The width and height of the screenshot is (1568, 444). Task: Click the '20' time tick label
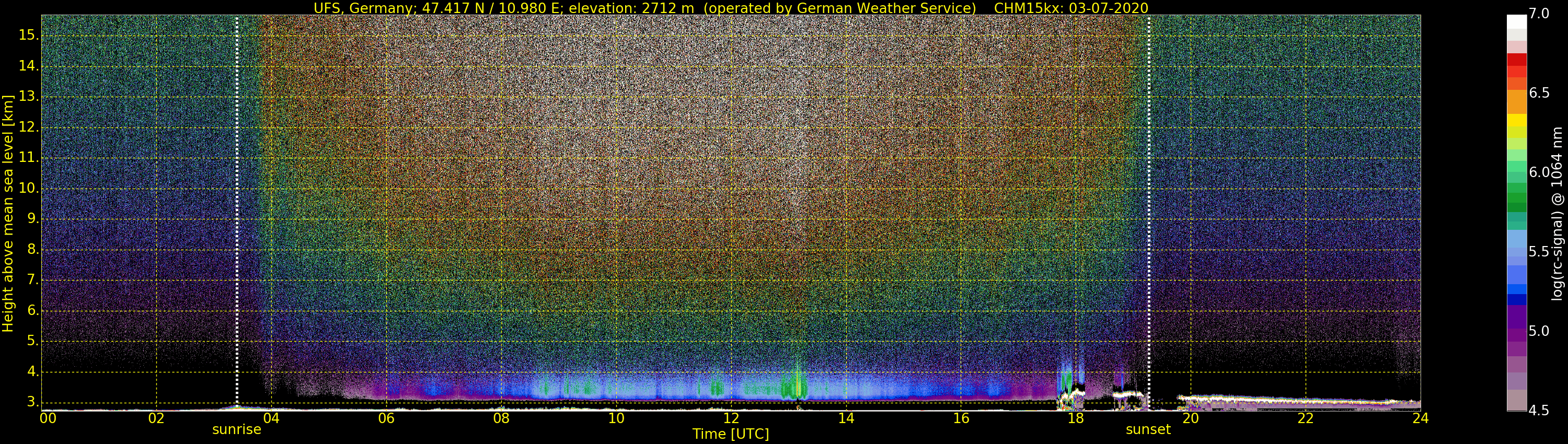(x=1191, y=418)
